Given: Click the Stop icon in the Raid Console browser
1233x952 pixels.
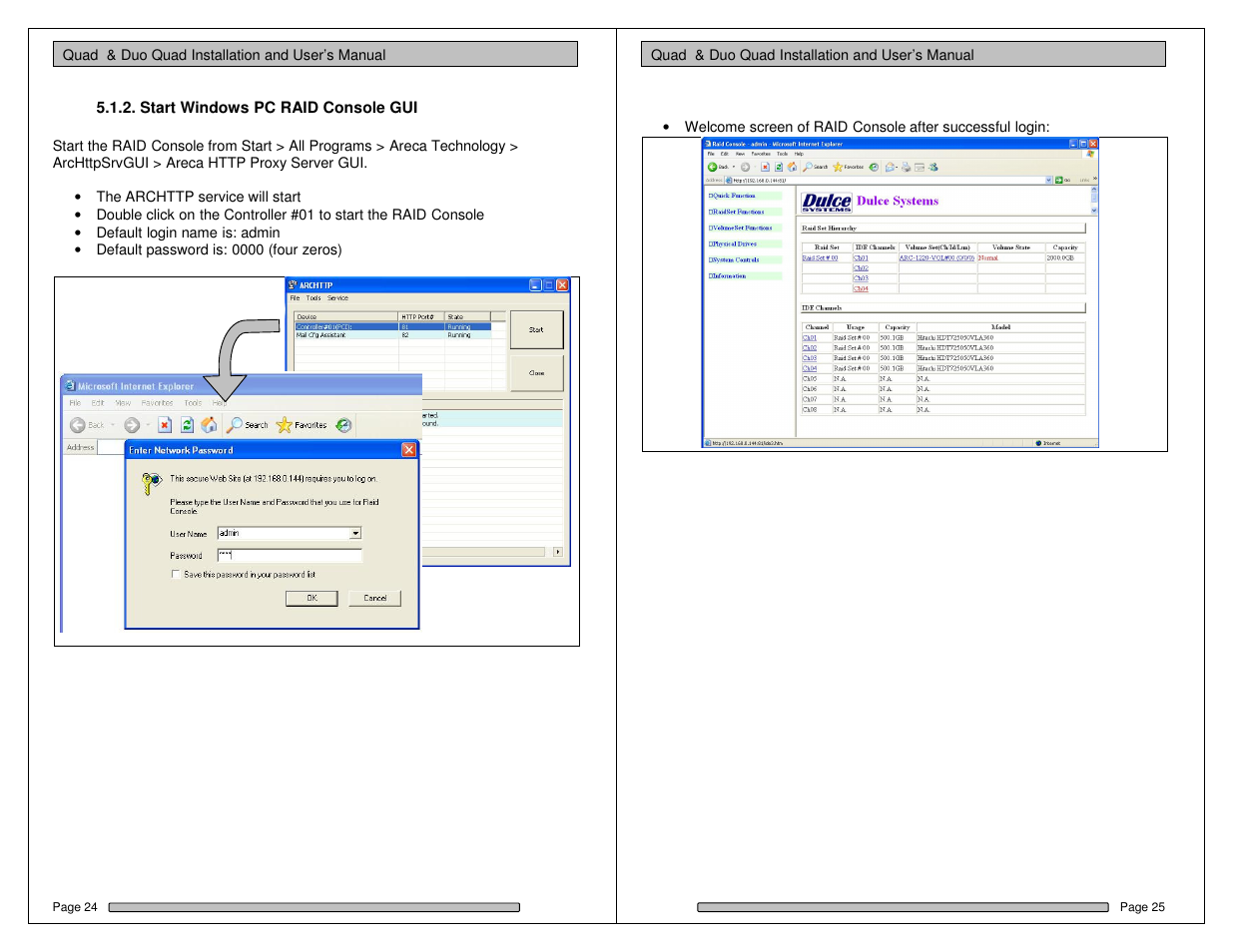Looking at the screenshot, I should pos(765,168).
